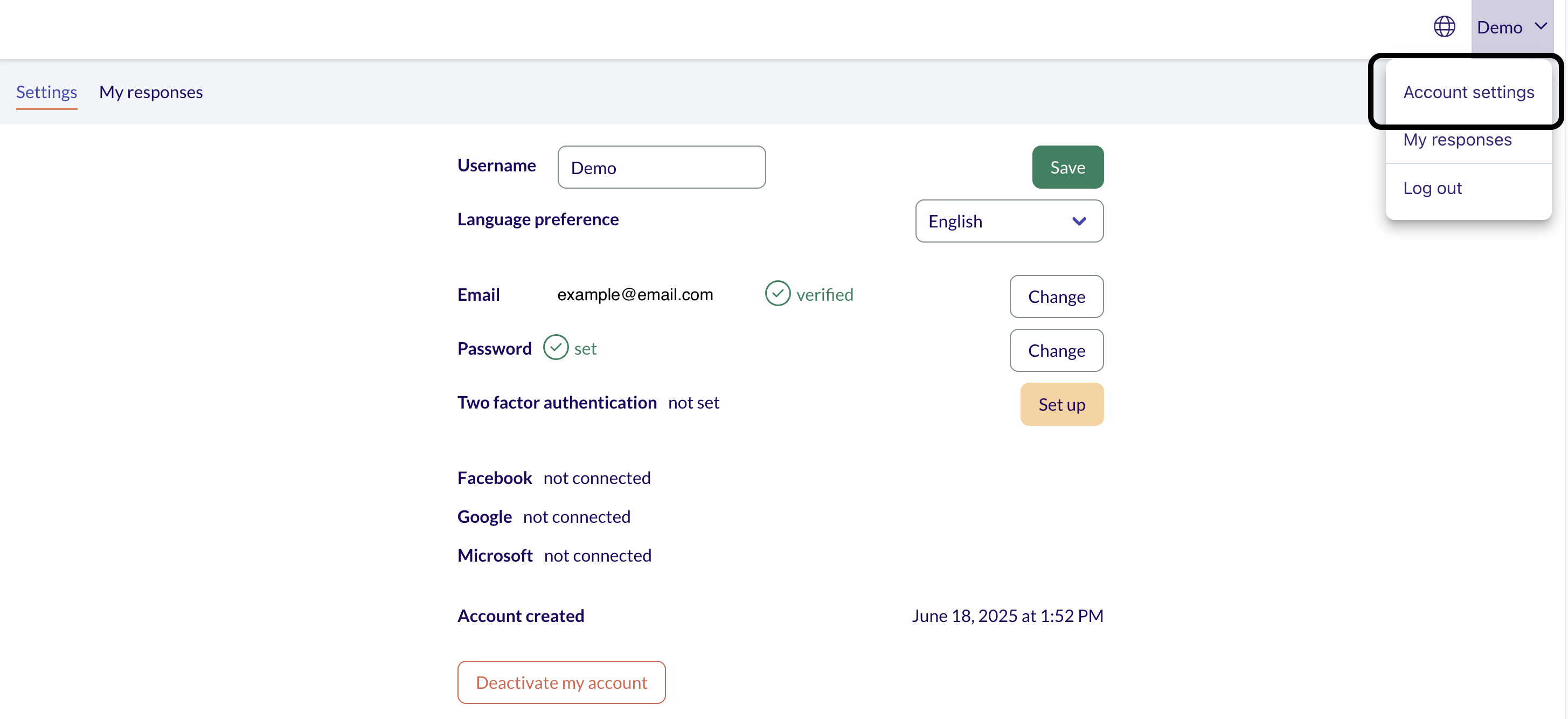This screenshot has height=719, width=1568.
Task: Click the globe language icon
Action: pyautogui.click(x=1444, y=27)
